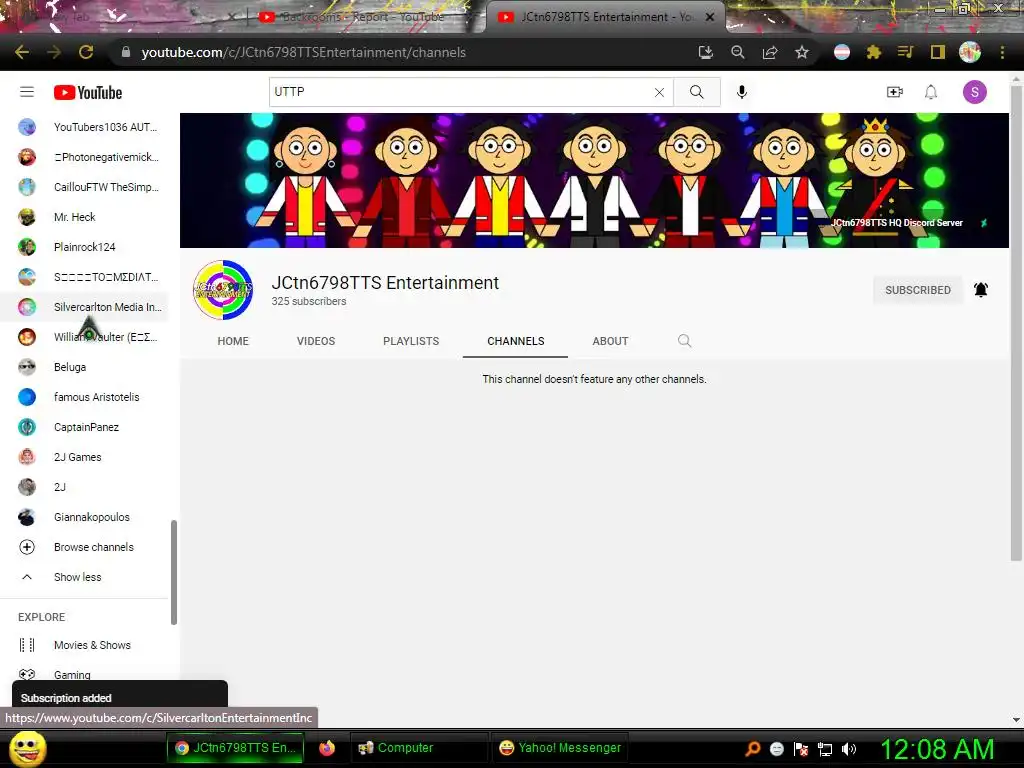Open Yahoo! Messenger from taskbar
This screenshot has height=768, width=1024.
pyautogui.click(x=559, y=748)
